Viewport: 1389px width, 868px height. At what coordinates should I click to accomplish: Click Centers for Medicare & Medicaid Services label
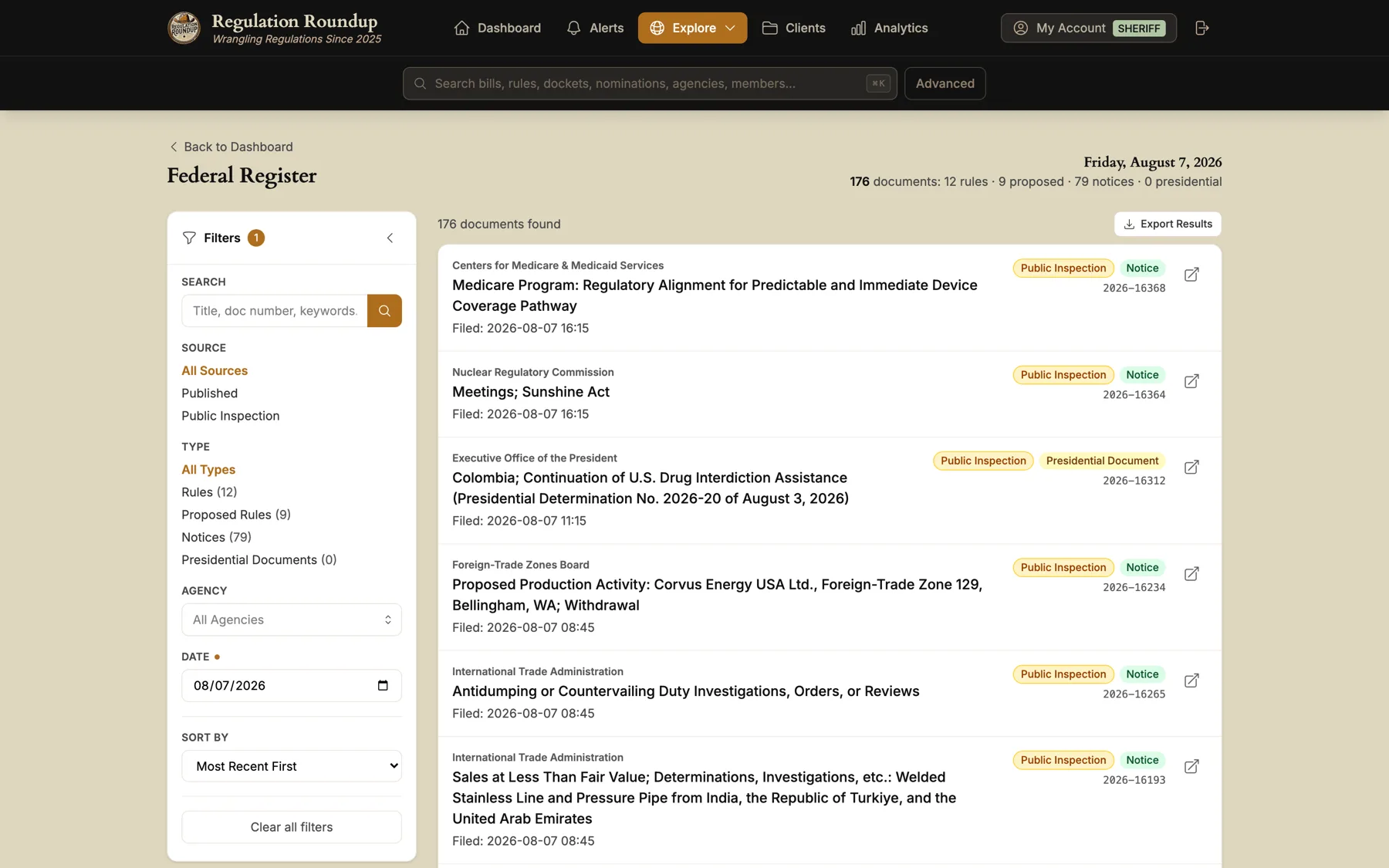pos(557,265)
